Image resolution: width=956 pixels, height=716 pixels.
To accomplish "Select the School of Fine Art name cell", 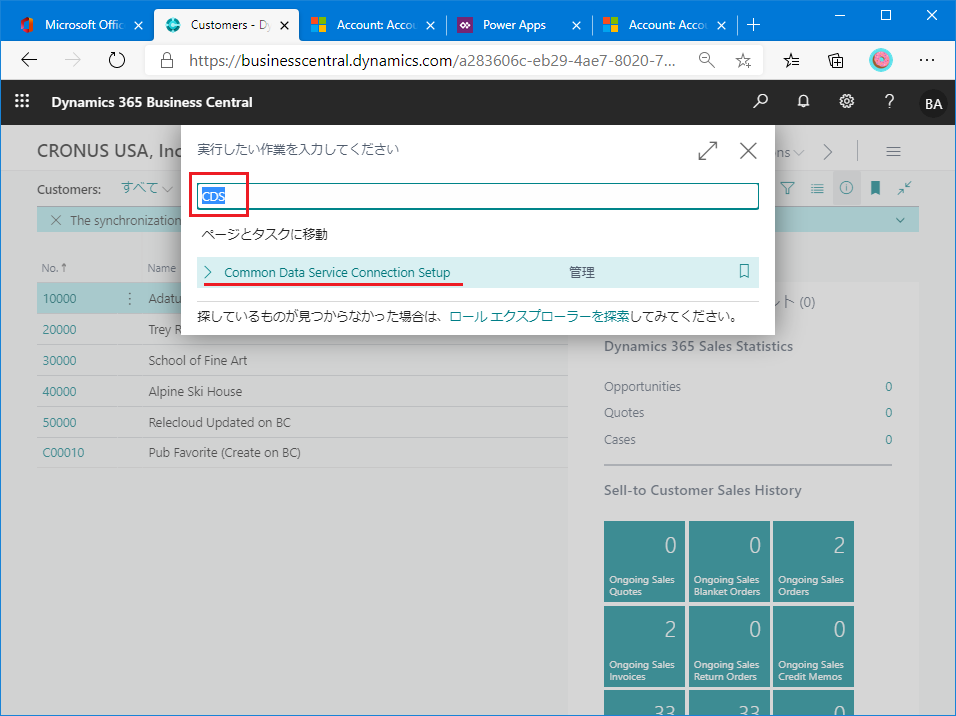I will pos(198,360).
